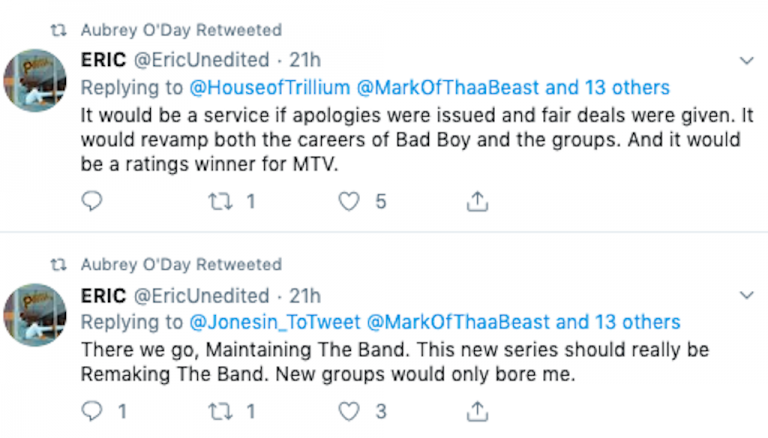The width and height of the screenshot is (768, 438).
Task: Reply to the Maintaining The Band tweet
Action: click(x=92, y=410)
